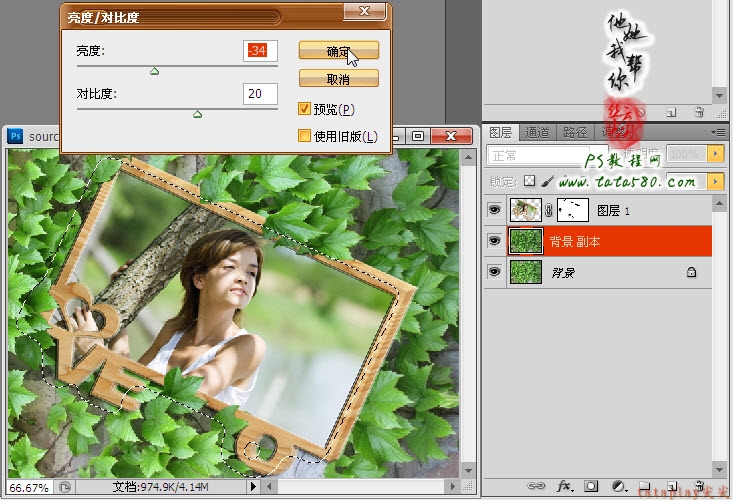The image size is (733, 500).
Task: Close the 亮度/对比度 dialog
Action: click(x=365, y=11)
